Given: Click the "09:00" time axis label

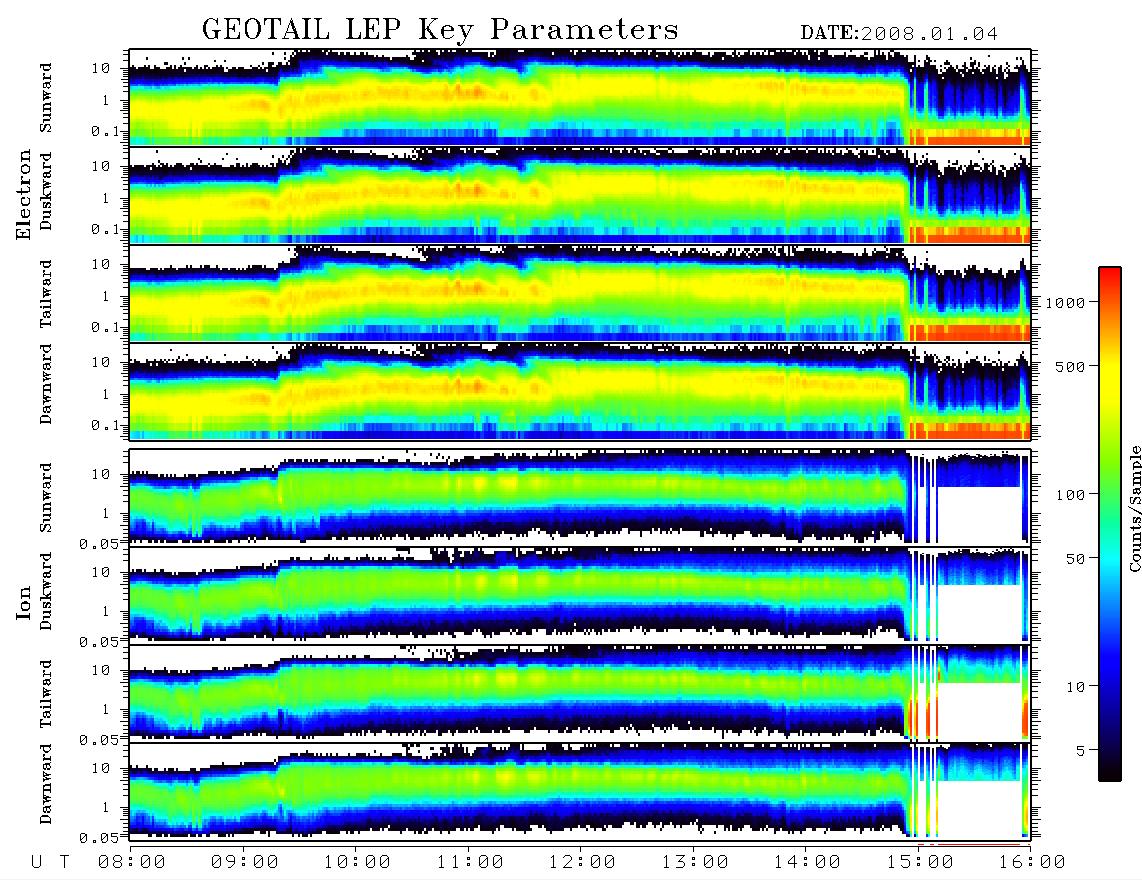Looking at the screenshot, I should (245, 863).
